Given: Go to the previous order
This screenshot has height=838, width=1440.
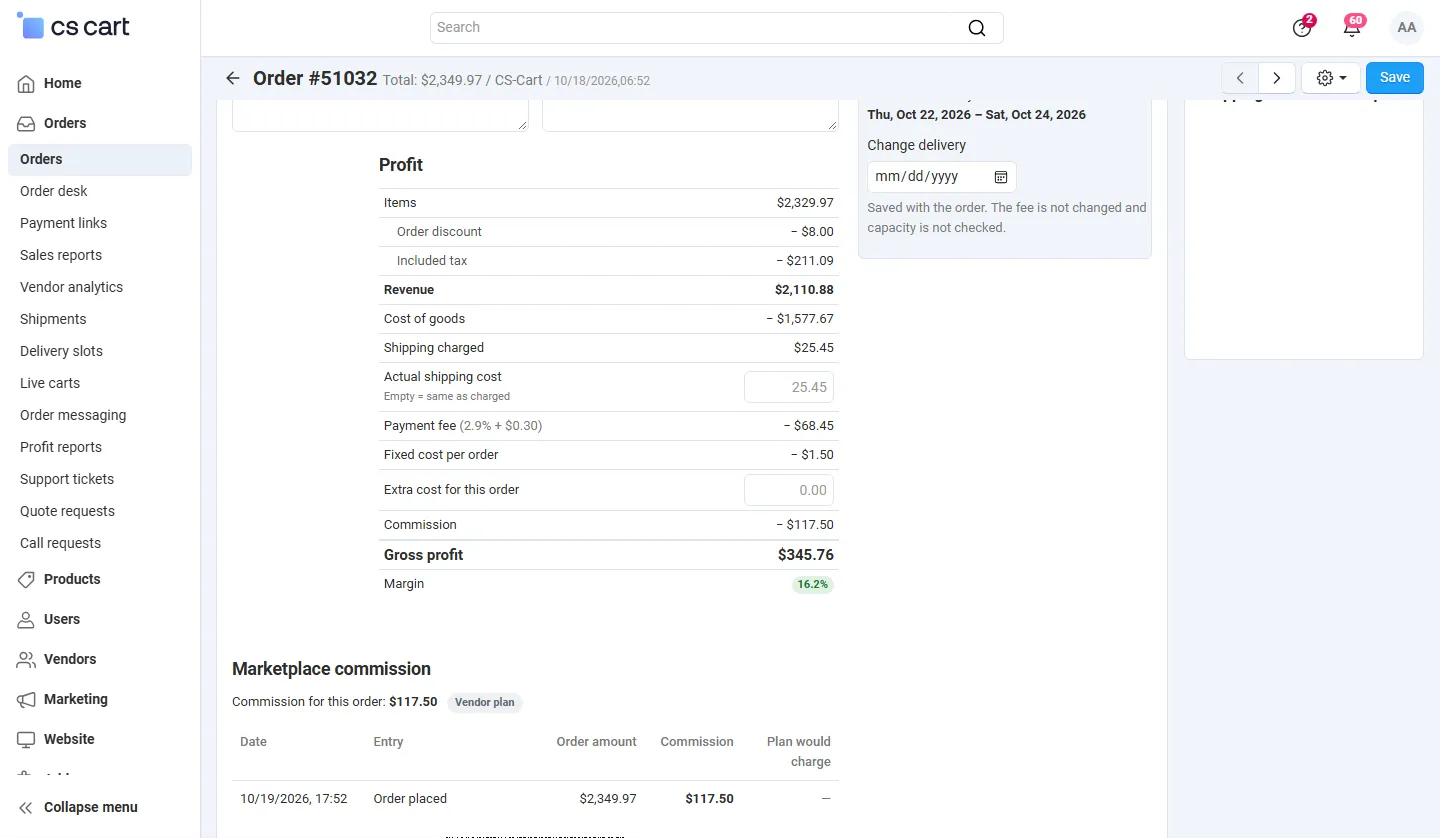Looking at the screenshot, I should pos(1240,78).
